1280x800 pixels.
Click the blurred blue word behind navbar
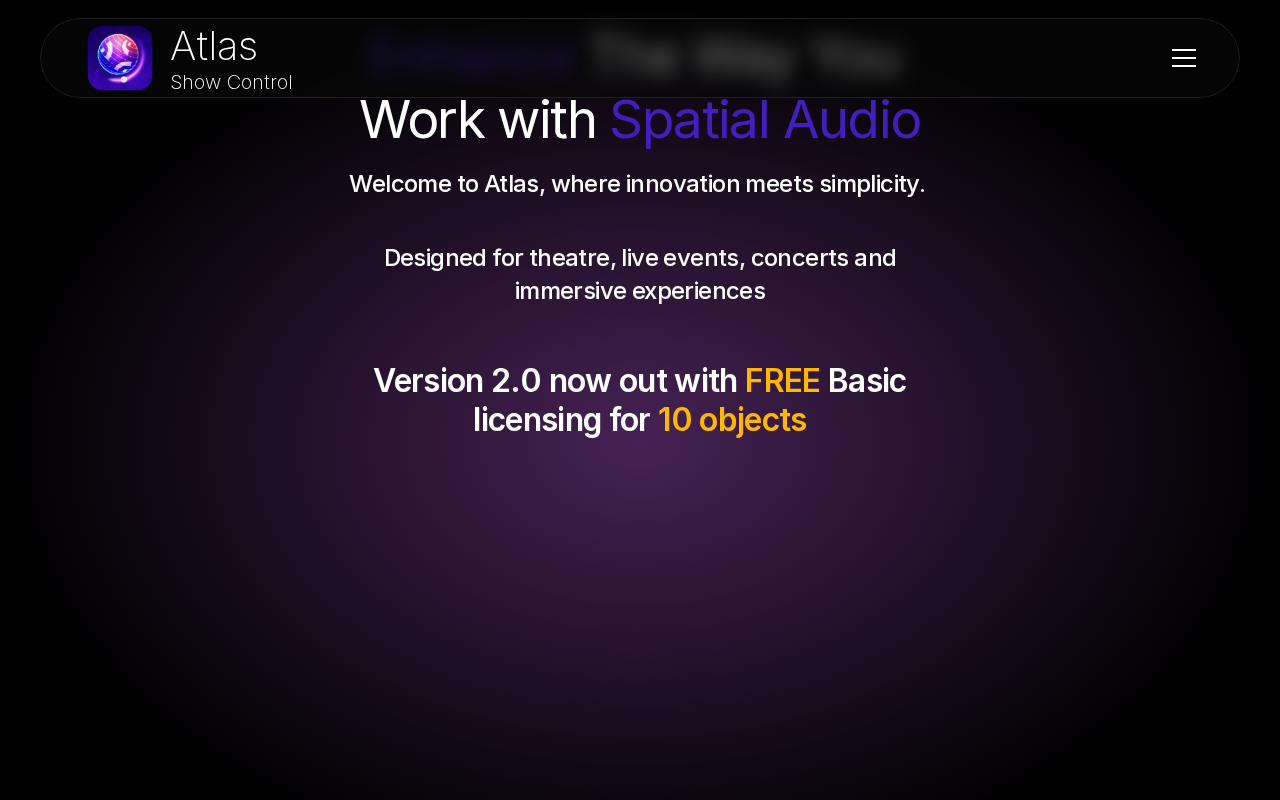(x=470, y=55)
